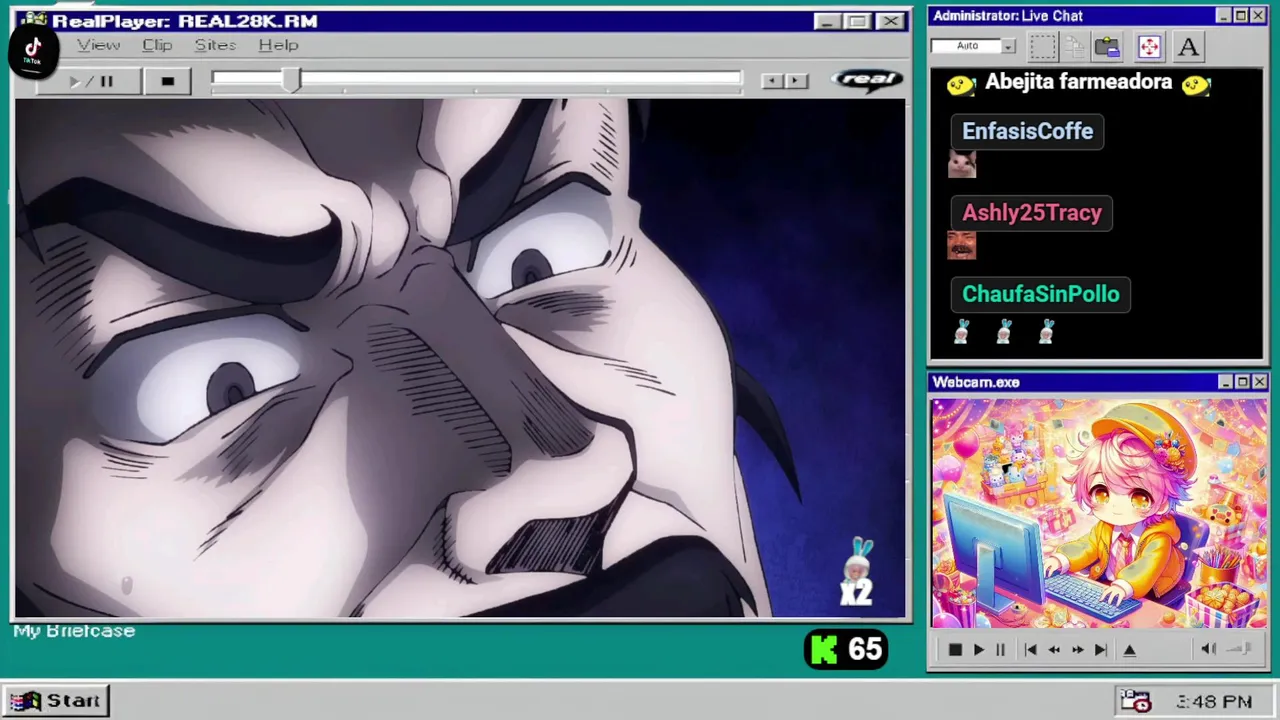Viewport: 1280px width, 720px height.
Task: Click the Webcam skip-to-end button
Action: [x=1100, y=650]
